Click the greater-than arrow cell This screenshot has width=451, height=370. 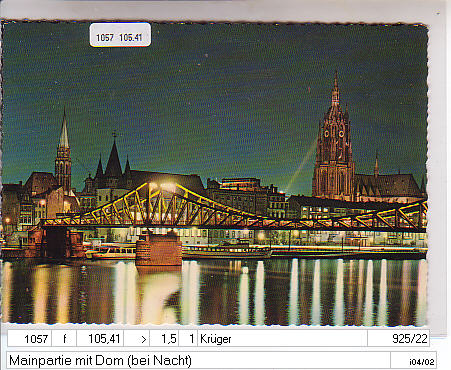click(137, 339)
